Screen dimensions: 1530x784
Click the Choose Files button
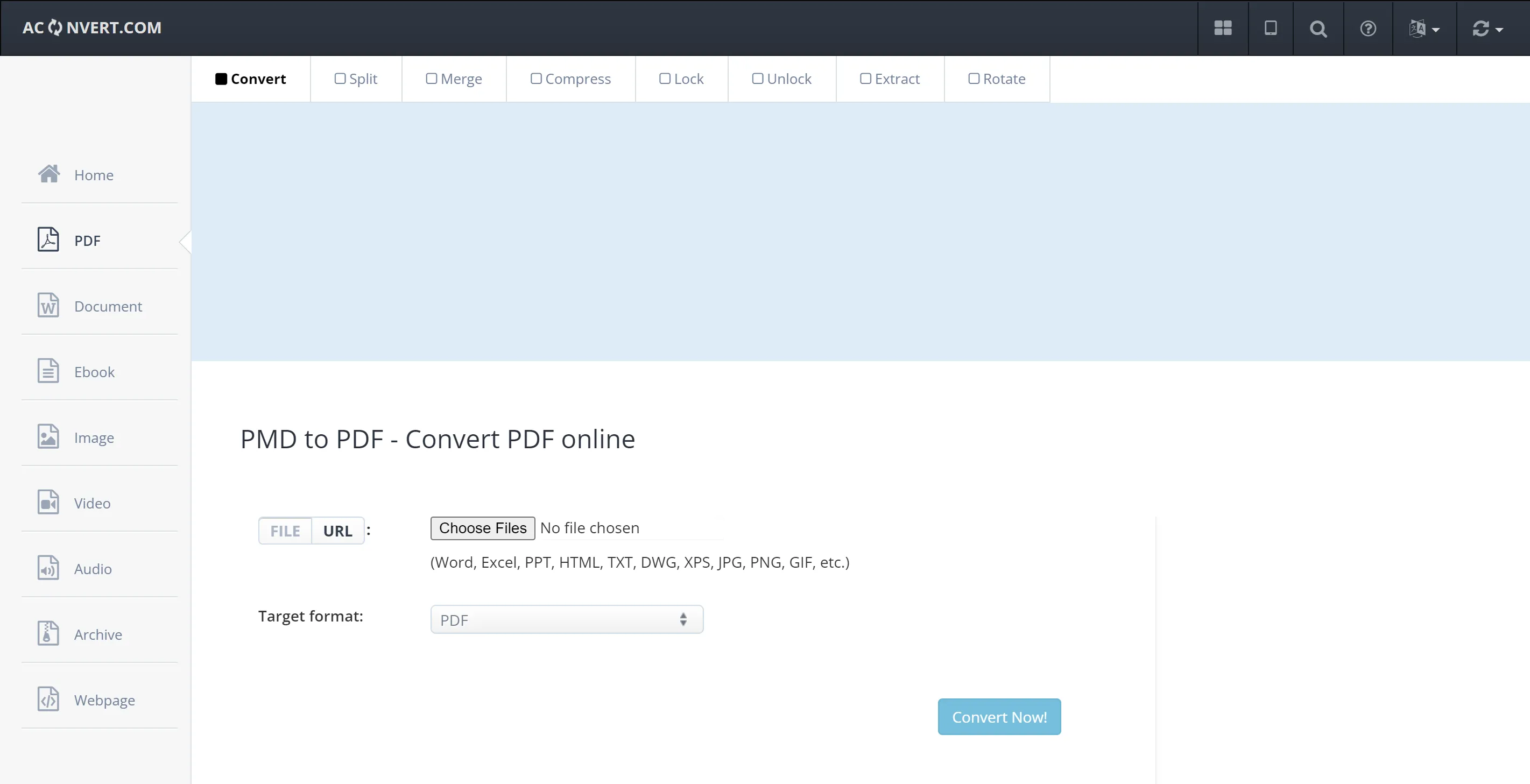click(482, 527)
